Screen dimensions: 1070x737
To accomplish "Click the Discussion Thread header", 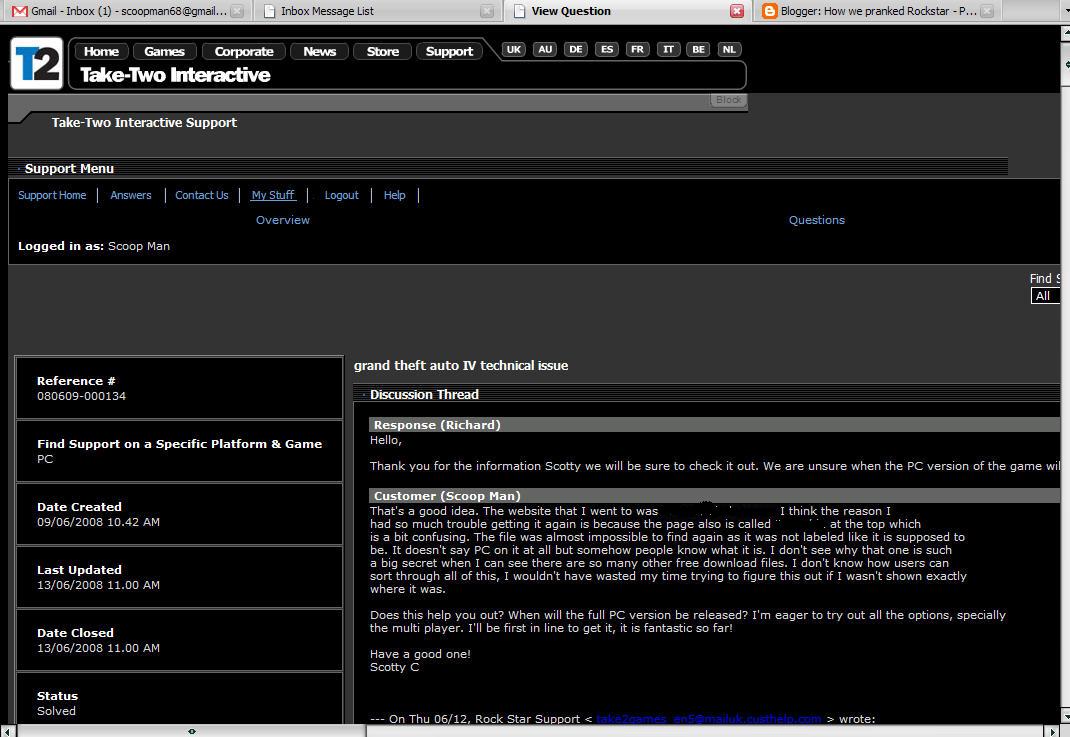I will click(424, 394).
